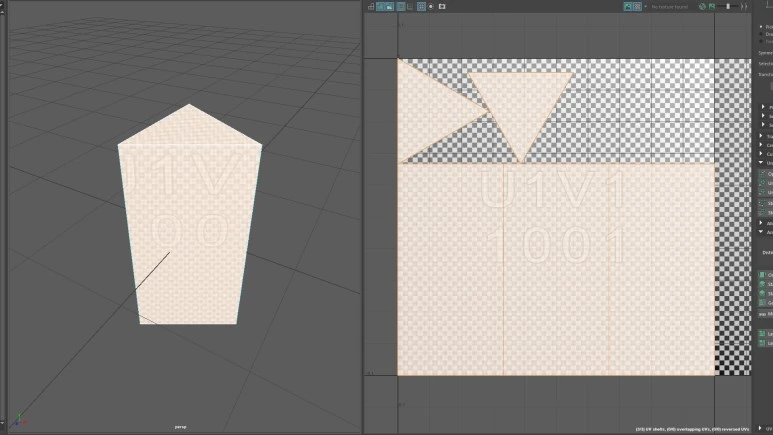
Task: Toggle RGB channels display icon
Action: click(702, 6)
